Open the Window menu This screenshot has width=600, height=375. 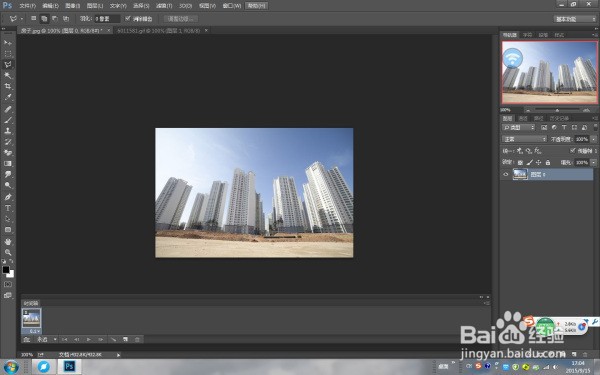click(232, 6)
